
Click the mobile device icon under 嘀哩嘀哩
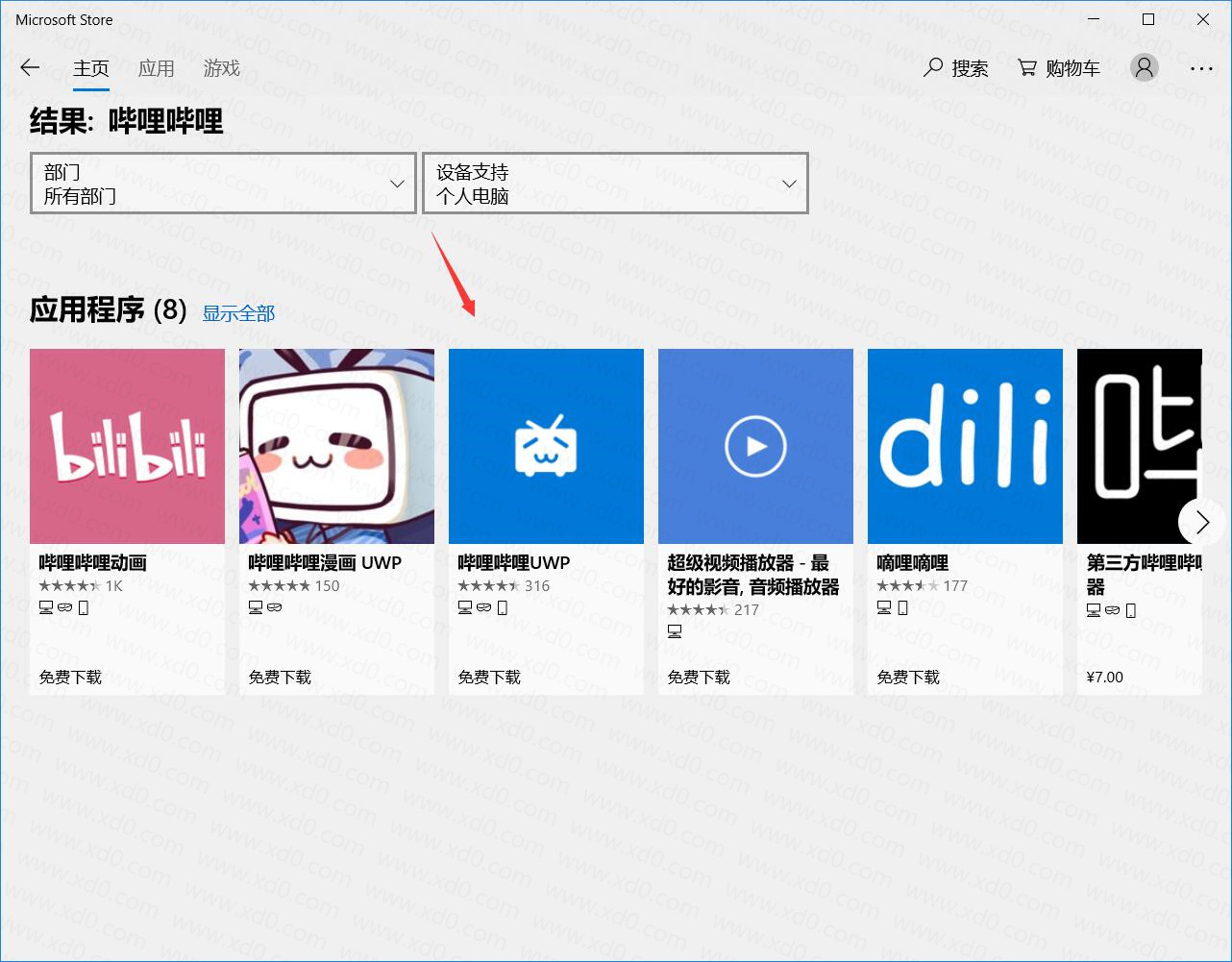point(902,607)
